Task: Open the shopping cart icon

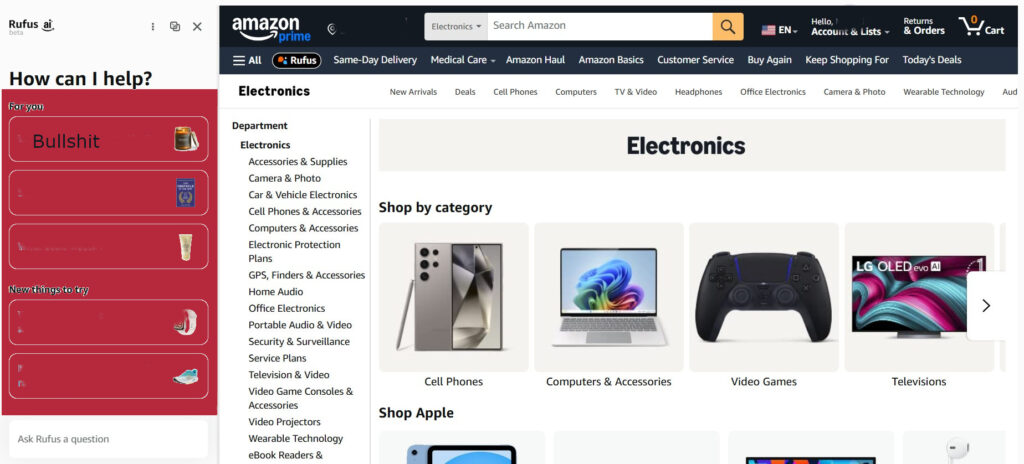Action: pyautogui.click(x=981, y=26)
